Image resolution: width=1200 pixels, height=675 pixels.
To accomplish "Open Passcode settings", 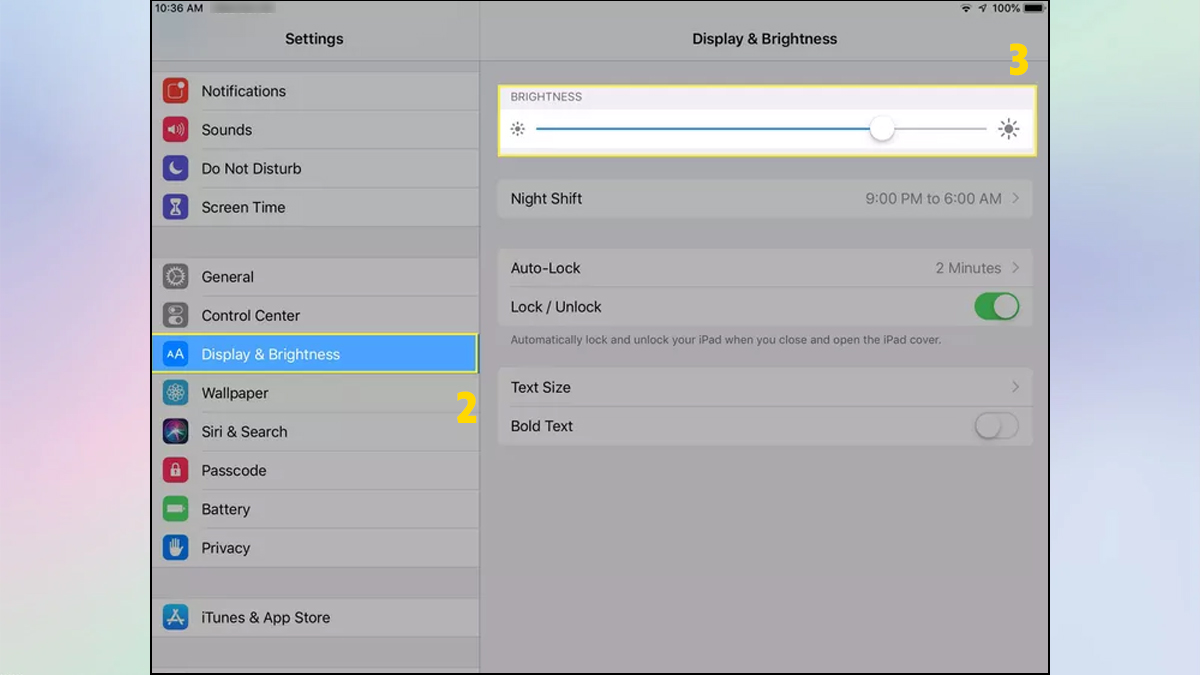I will (315, 470).
